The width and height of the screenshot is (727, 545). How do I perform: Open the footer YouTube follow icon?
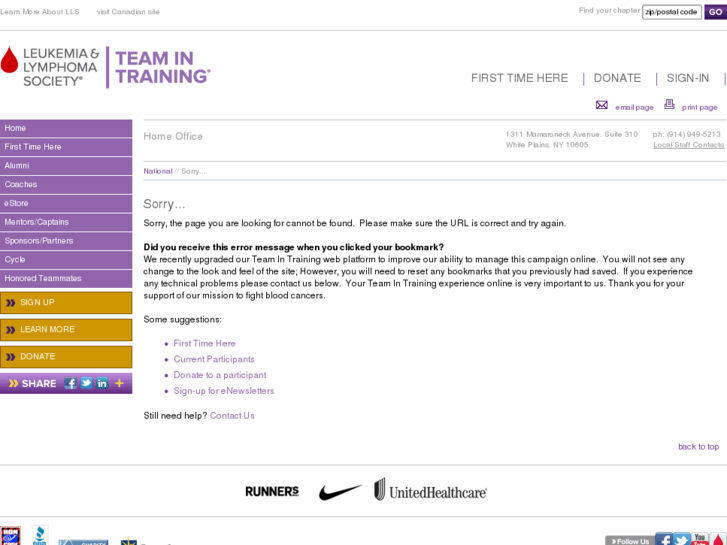tap(700, 539)
